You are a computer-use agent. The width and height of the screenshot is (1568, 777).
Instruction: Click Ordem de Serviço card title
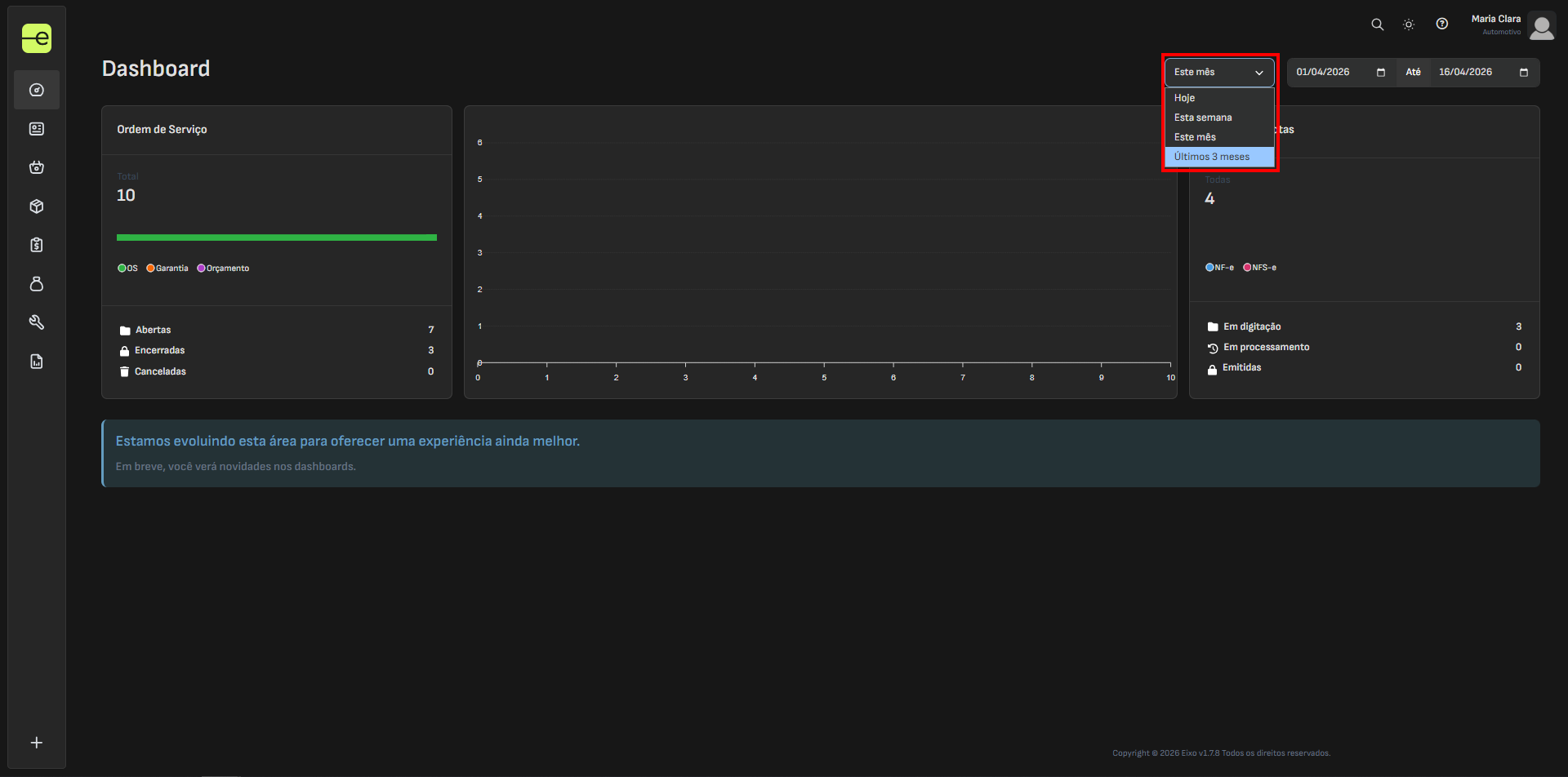pyautogui.click(x=162, y=130)
